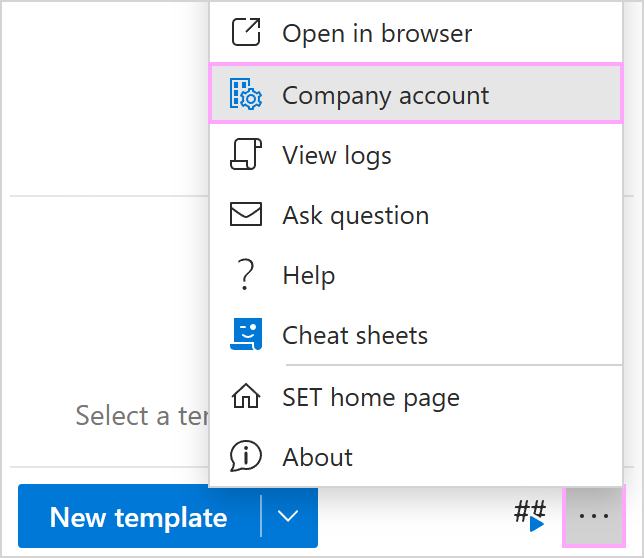Choose Ask question menu item
The image size is (644, 558).
click(416, 215)
